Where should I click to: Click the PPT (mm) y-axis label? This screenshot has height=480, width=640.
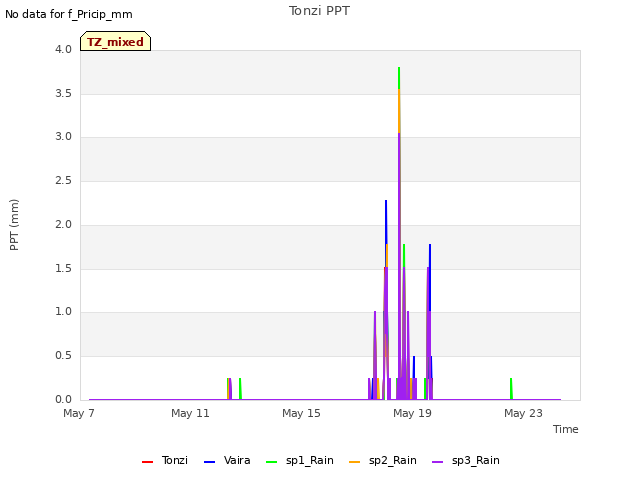click(14, 225)
